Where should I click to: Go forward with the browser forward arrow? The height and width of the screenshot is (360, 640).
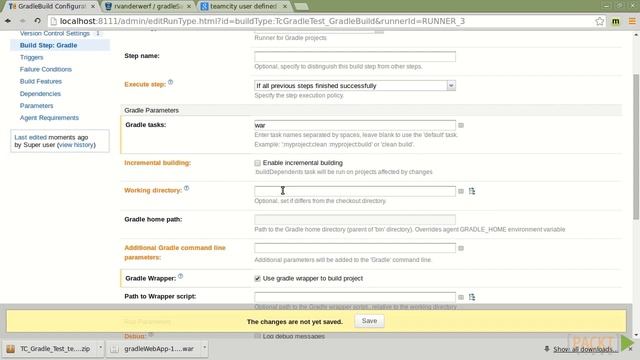[x=22, y=21]
